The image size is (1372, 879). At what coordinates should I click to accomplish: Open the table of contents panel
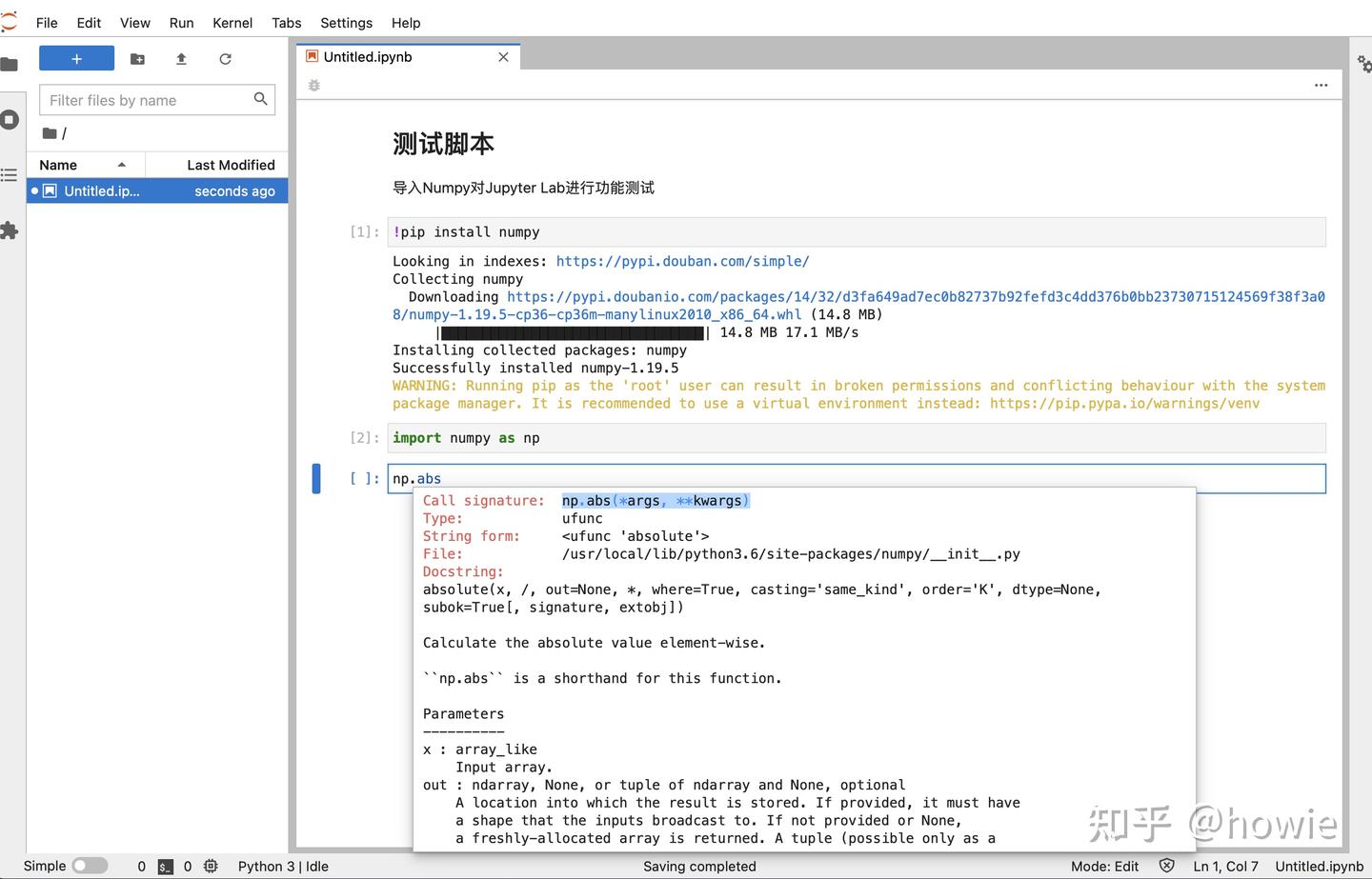(11, 175)
